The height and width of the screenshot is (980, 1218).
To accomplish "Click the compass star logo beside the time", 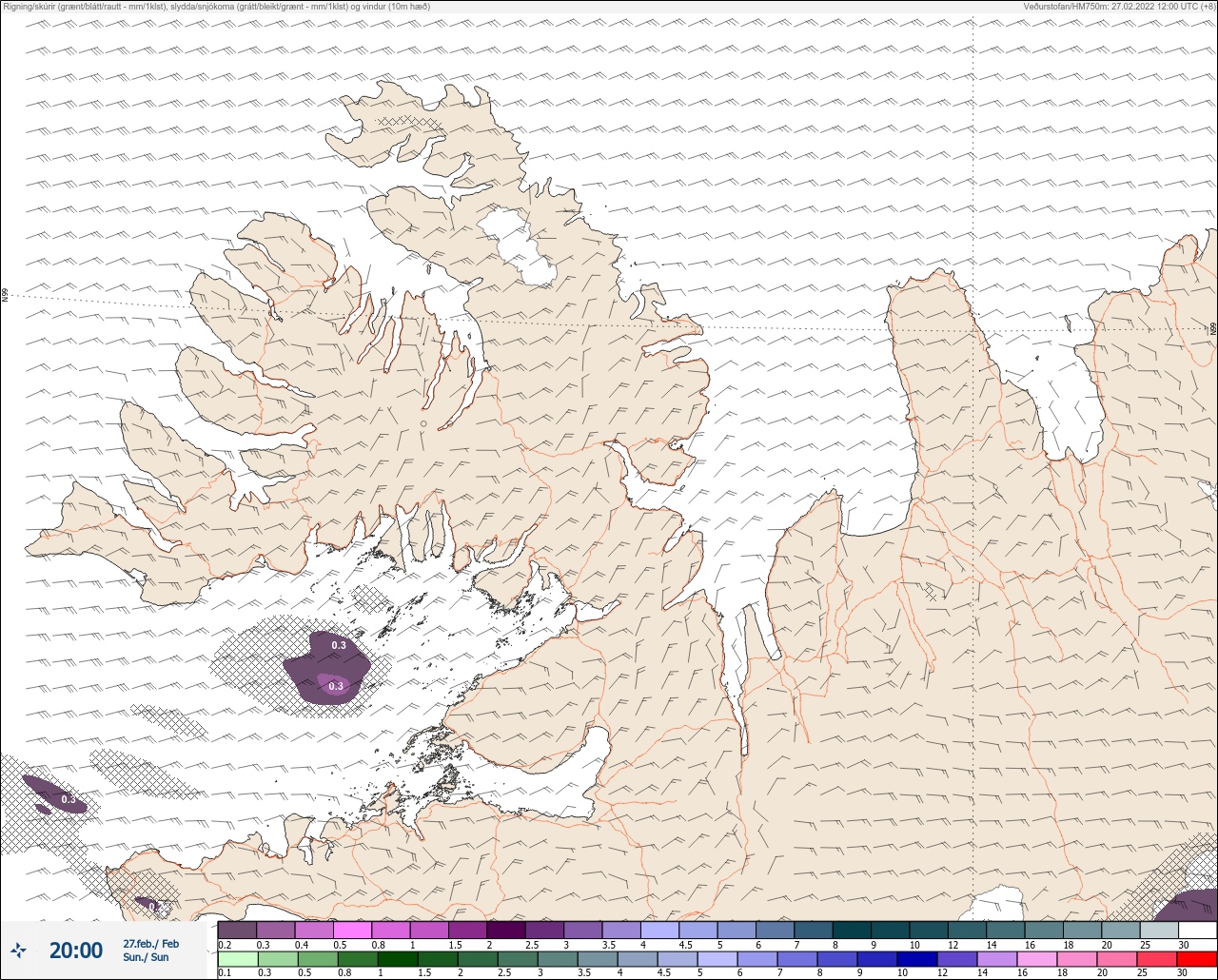I will point(19,950).
